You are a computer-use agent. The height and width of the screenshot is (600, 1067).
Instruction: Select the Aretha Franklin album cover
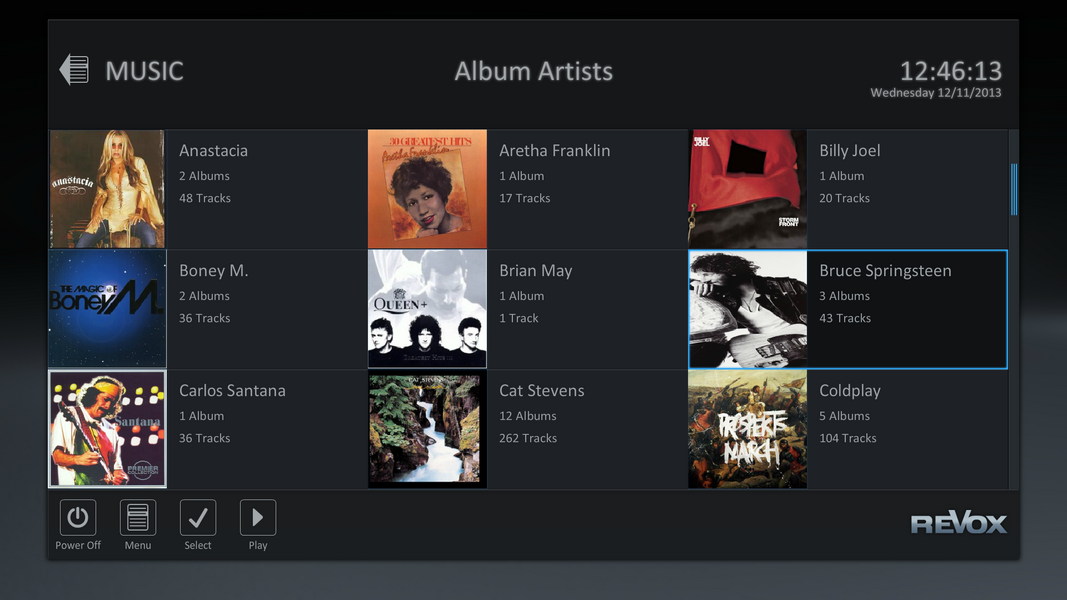[427, 189]
